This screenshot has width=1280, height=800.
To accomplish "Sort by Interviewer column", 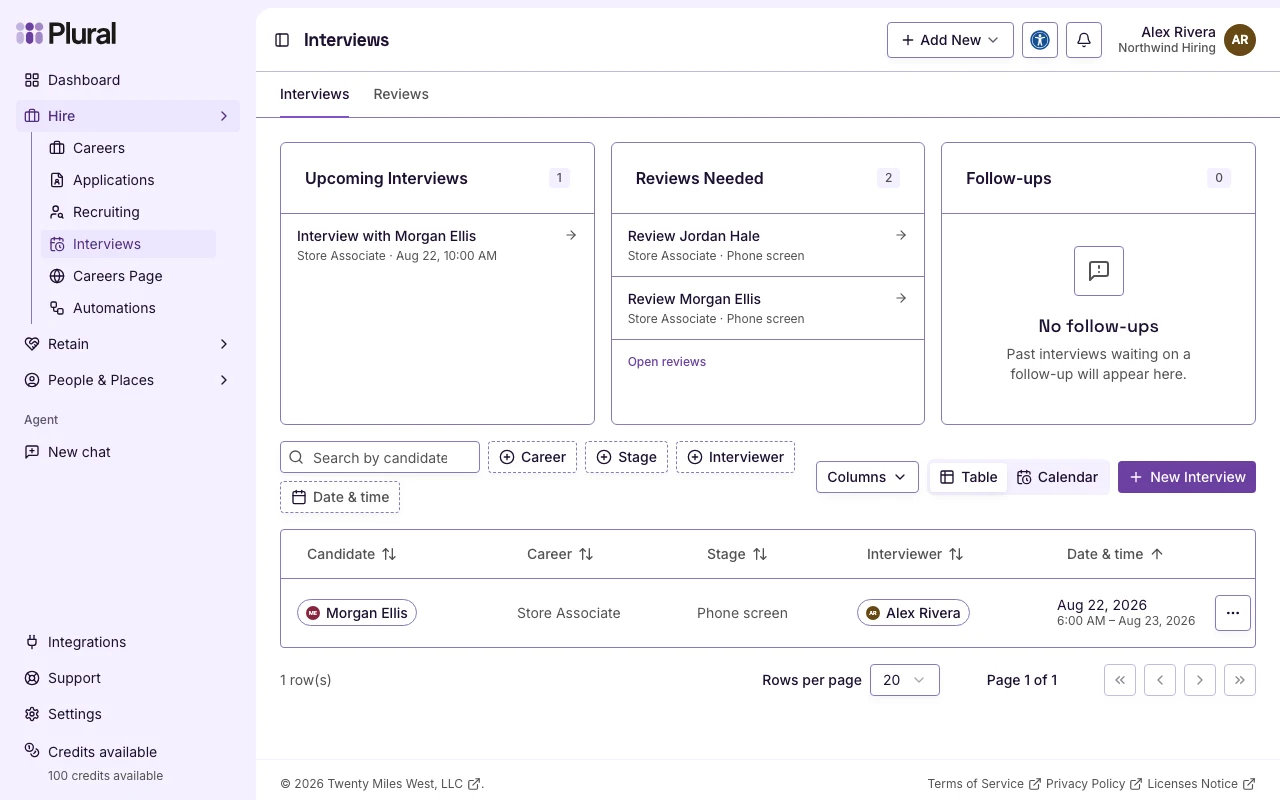I will (x=915, y=554).
